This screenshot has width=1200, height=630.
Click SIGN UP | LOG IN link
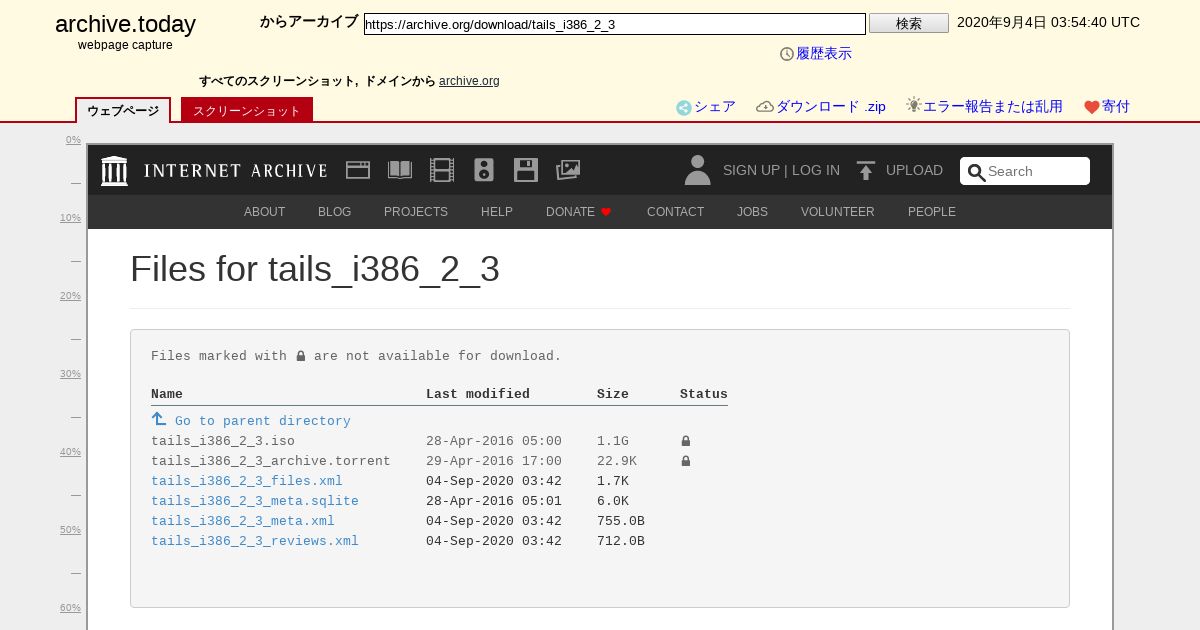(781, 170)
